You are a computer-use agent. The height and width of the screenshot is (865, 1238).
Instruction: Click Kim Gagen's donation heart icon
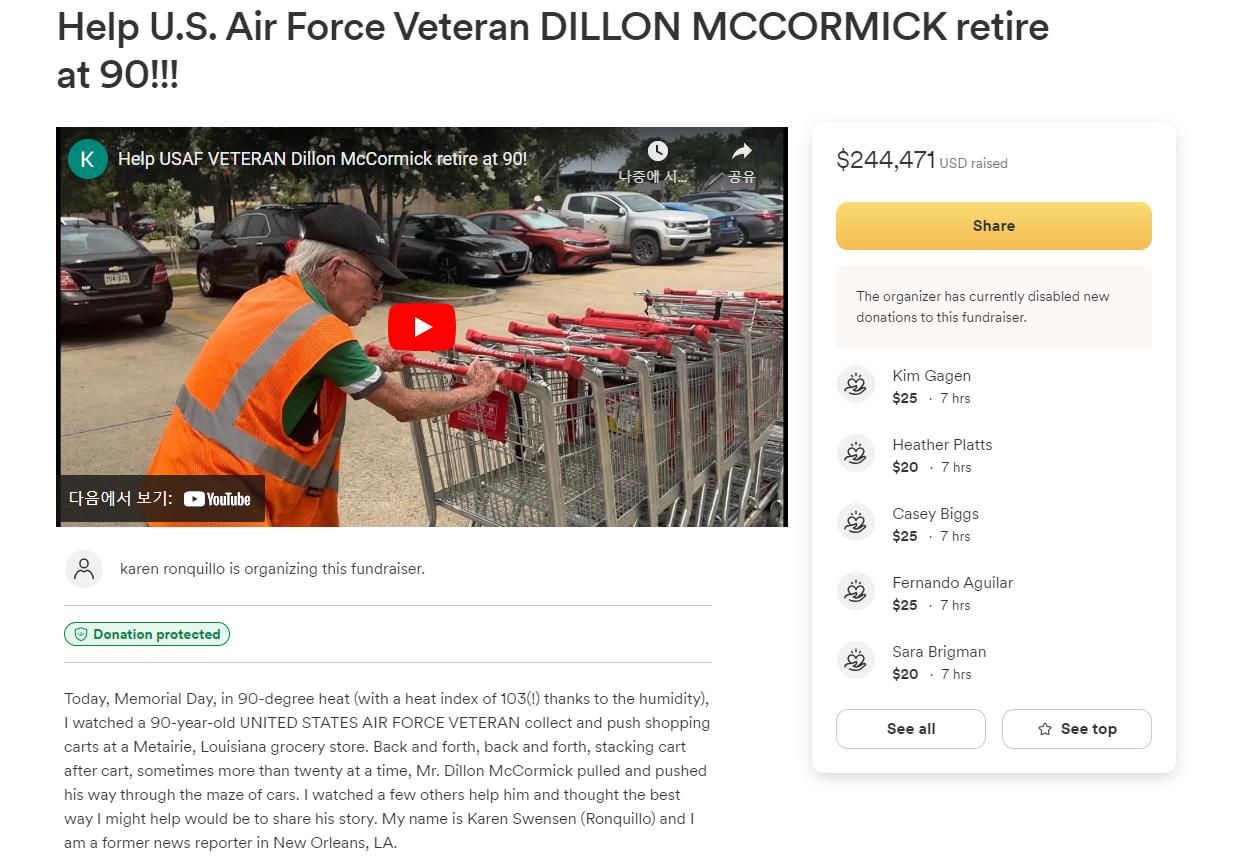pos(855,385)
